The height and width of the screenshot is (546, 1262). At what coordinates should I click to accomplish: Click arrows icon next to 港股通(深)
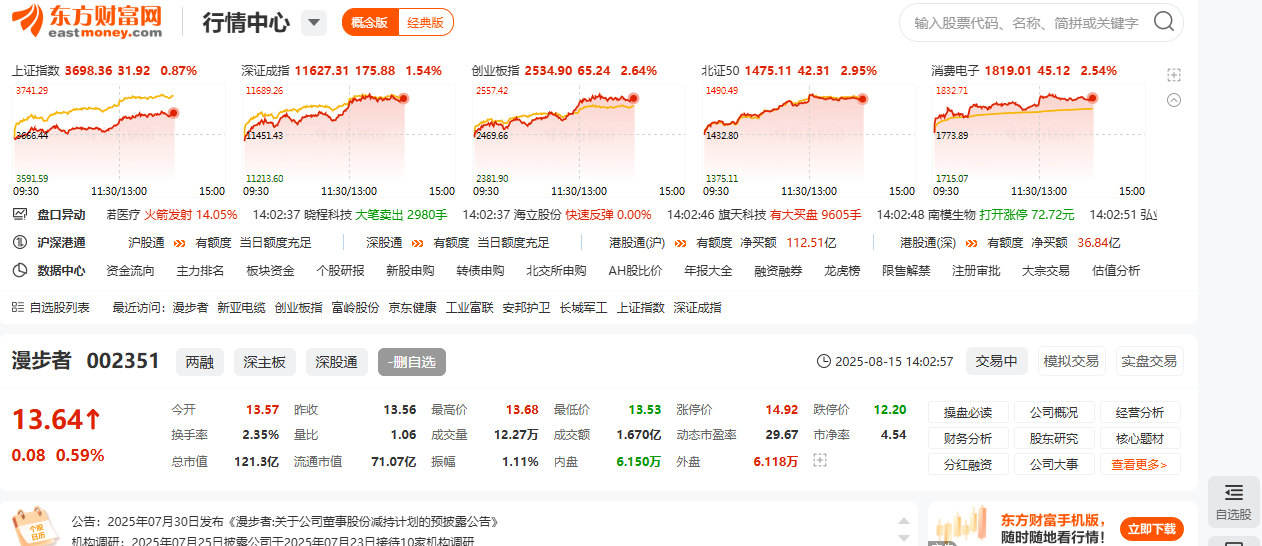point(972,242)
